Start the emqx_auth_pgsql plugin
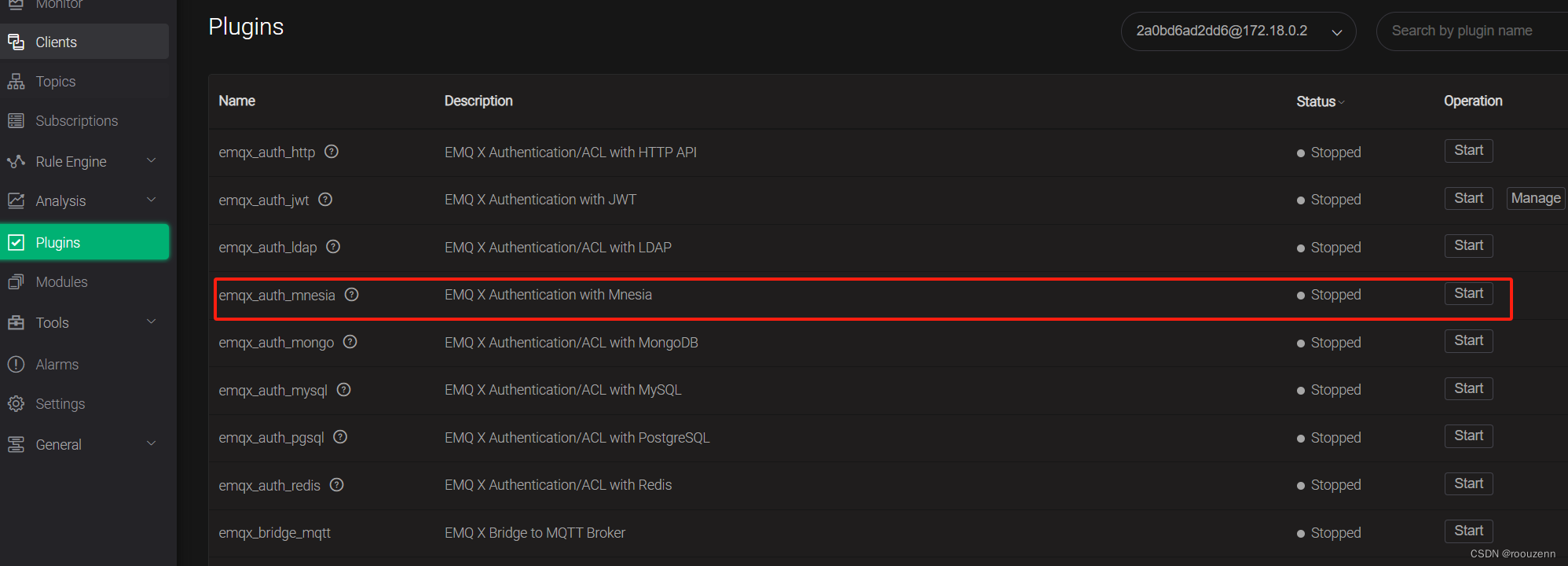This screenshot has width=1568, height=566. (x=1468, y=436)
